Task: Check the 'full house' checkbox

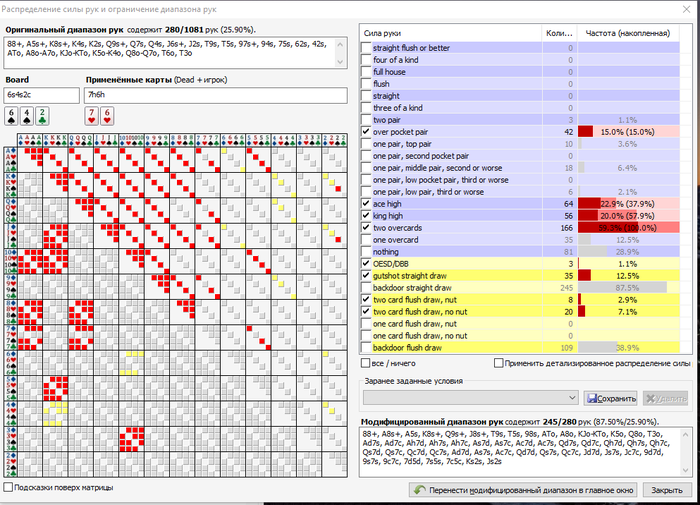Action: coord(366,72)
